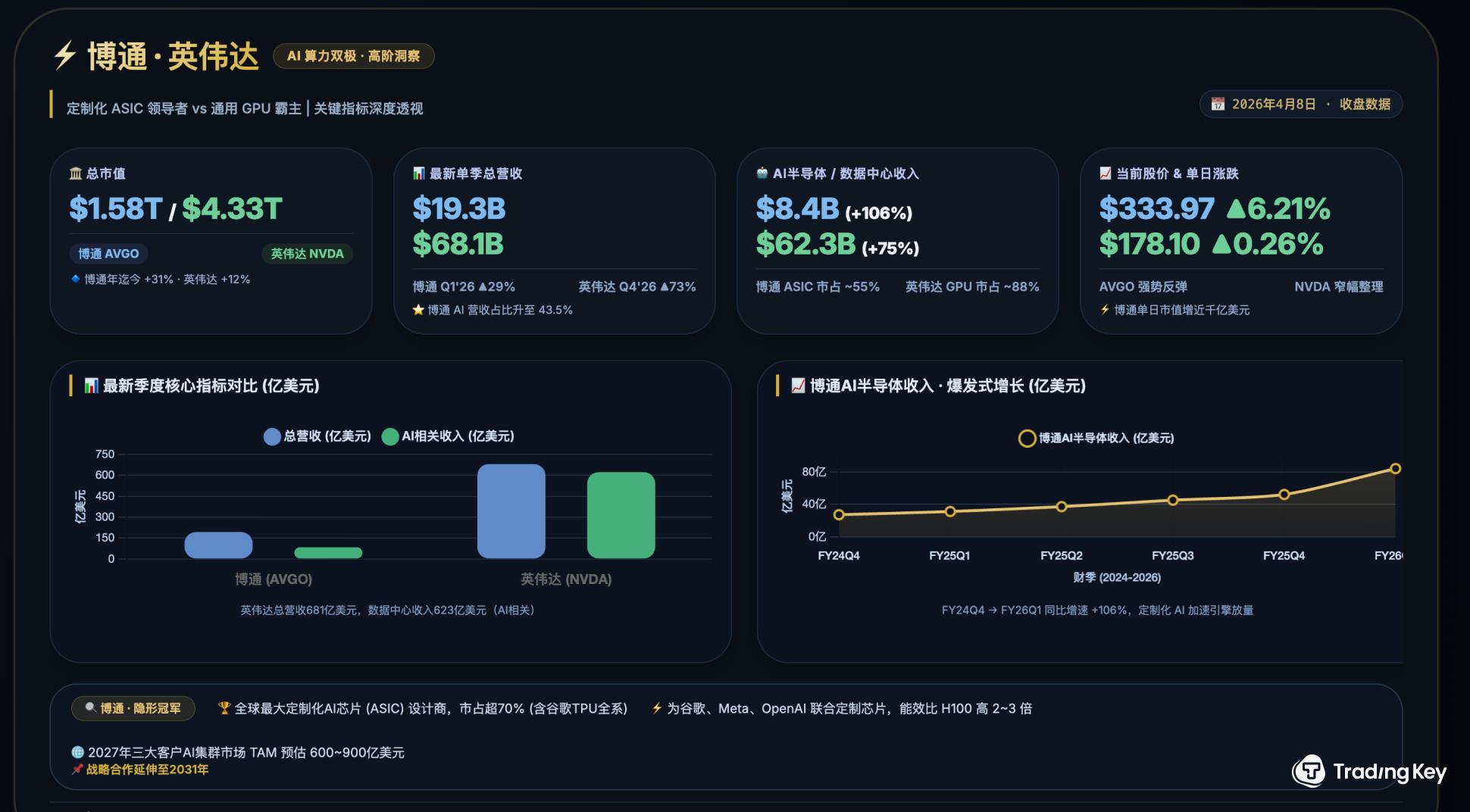Click the AI 算力双极 · 高阶洞察 badge
The height and width of the screenshot is (812, 1470).
(x=353, y=56)
